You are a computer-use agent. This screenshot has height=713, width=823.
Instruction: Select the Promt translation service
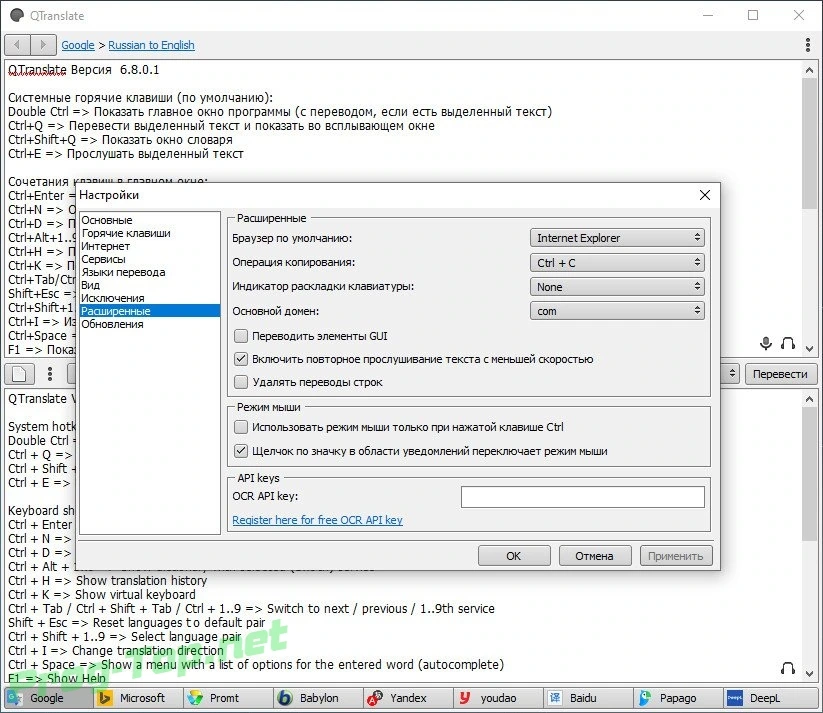click(229, 698)
